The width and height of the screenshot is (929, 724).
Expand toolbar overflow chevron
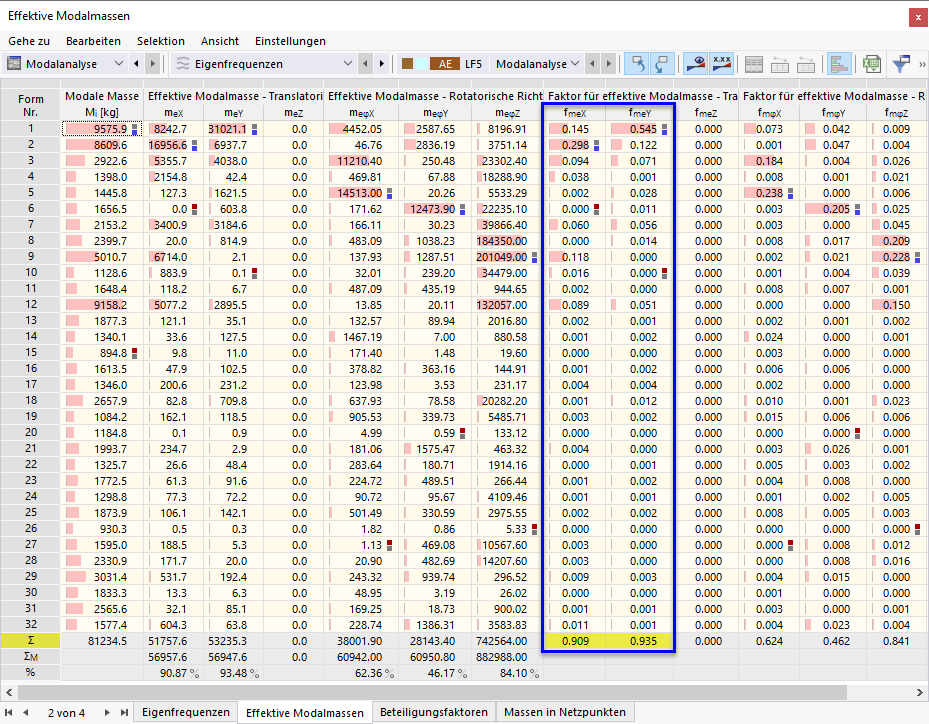tap(922, 64)
